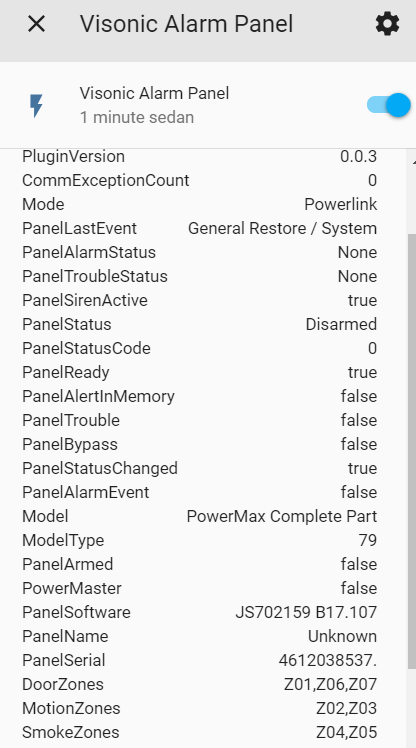The image size is (416, 748).
Task: Click the scrollbar thumb on right edge
Action: [412, 451]
